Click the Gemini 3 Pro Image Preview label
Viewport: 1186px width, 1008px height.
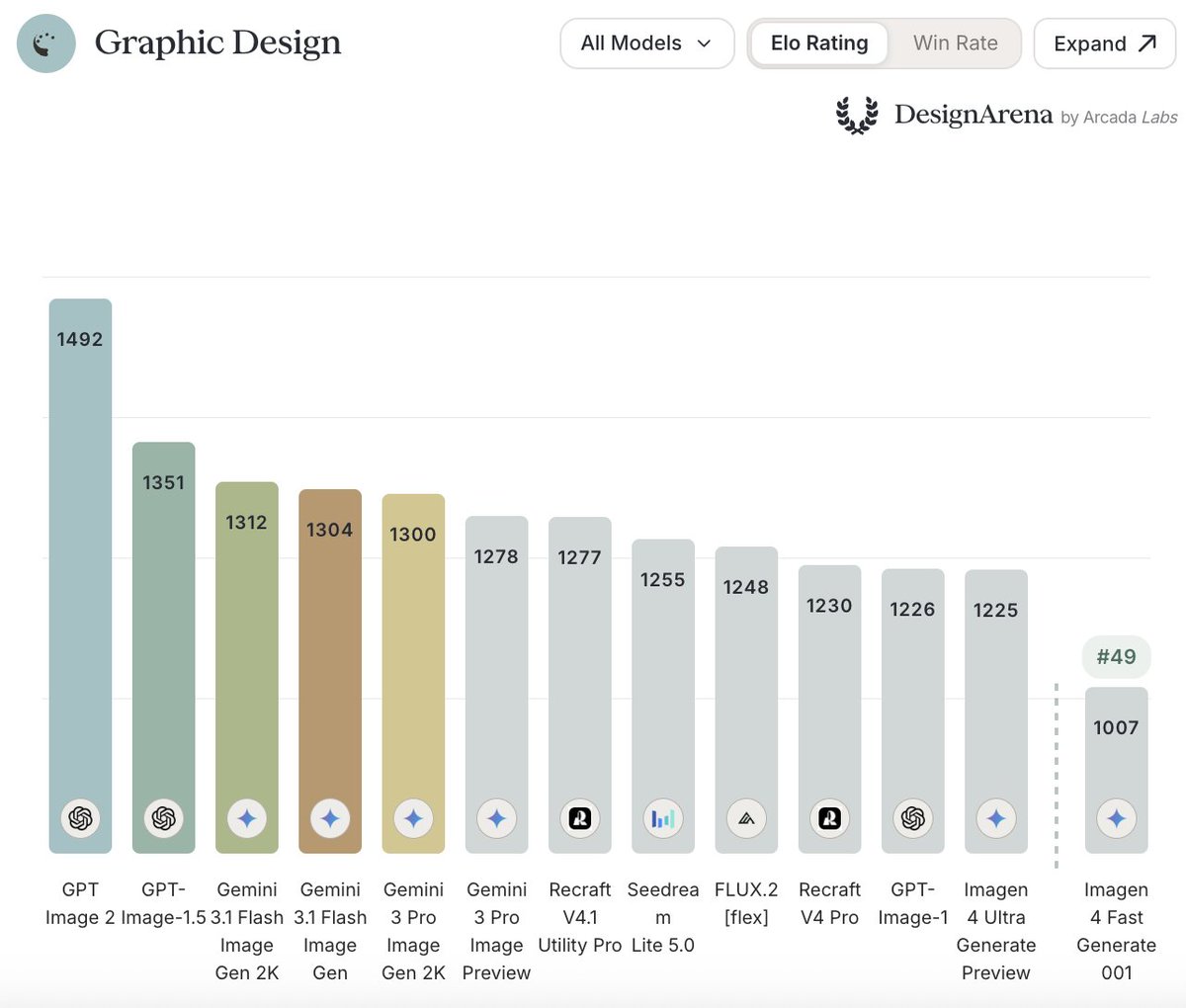tap(496, 931)
